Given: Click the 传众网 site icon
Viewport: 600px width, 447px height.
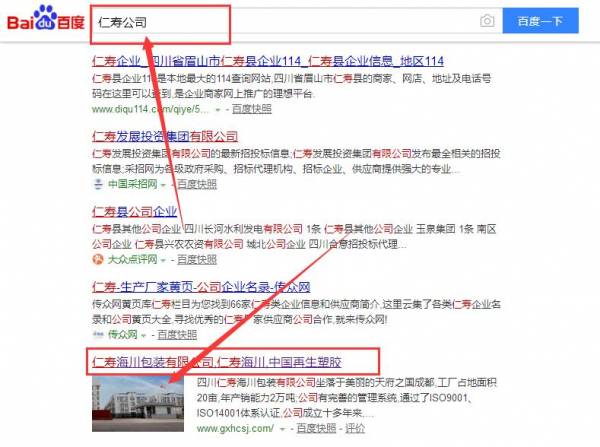Looking at the screenshot, I should [98, 335].
